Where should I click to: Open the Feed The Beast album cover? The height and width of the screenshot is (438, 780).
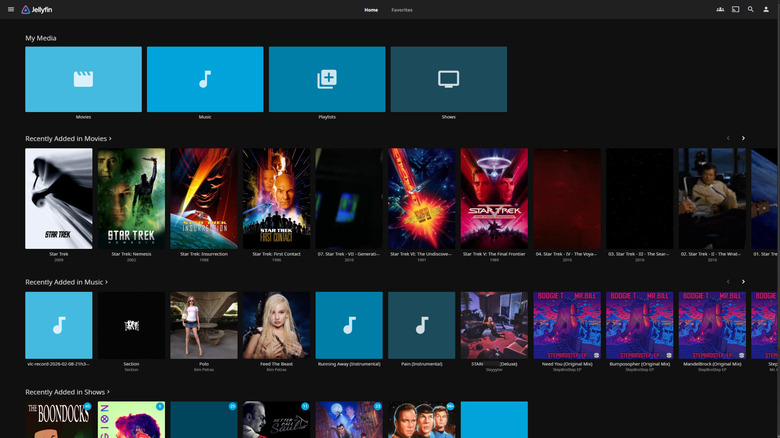277,325
